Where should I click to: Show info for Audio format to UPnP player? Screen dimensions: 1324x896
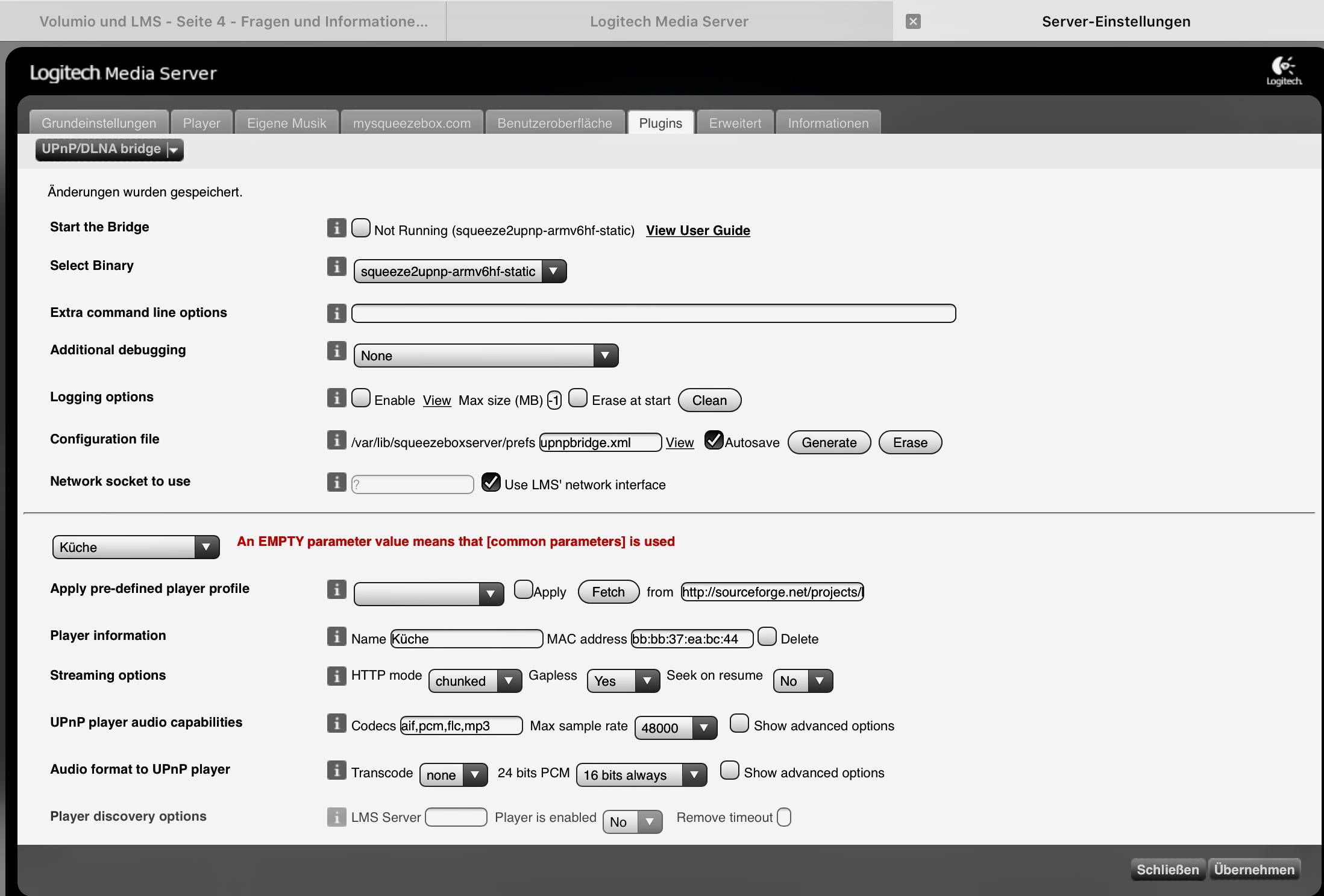336,770
